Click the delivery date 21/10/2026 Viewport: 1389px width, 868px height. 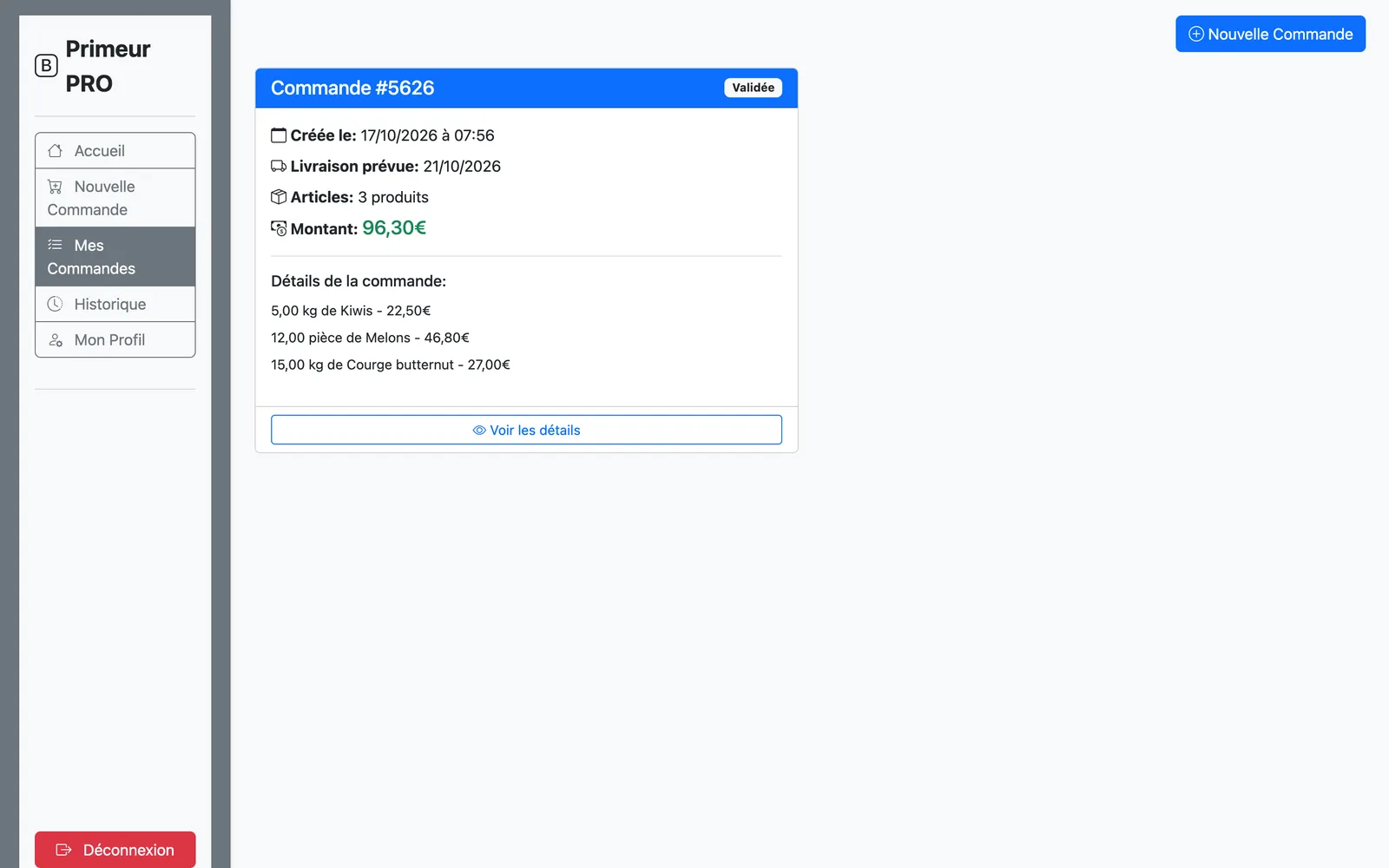pyautogui.click(x=462, y=166)
